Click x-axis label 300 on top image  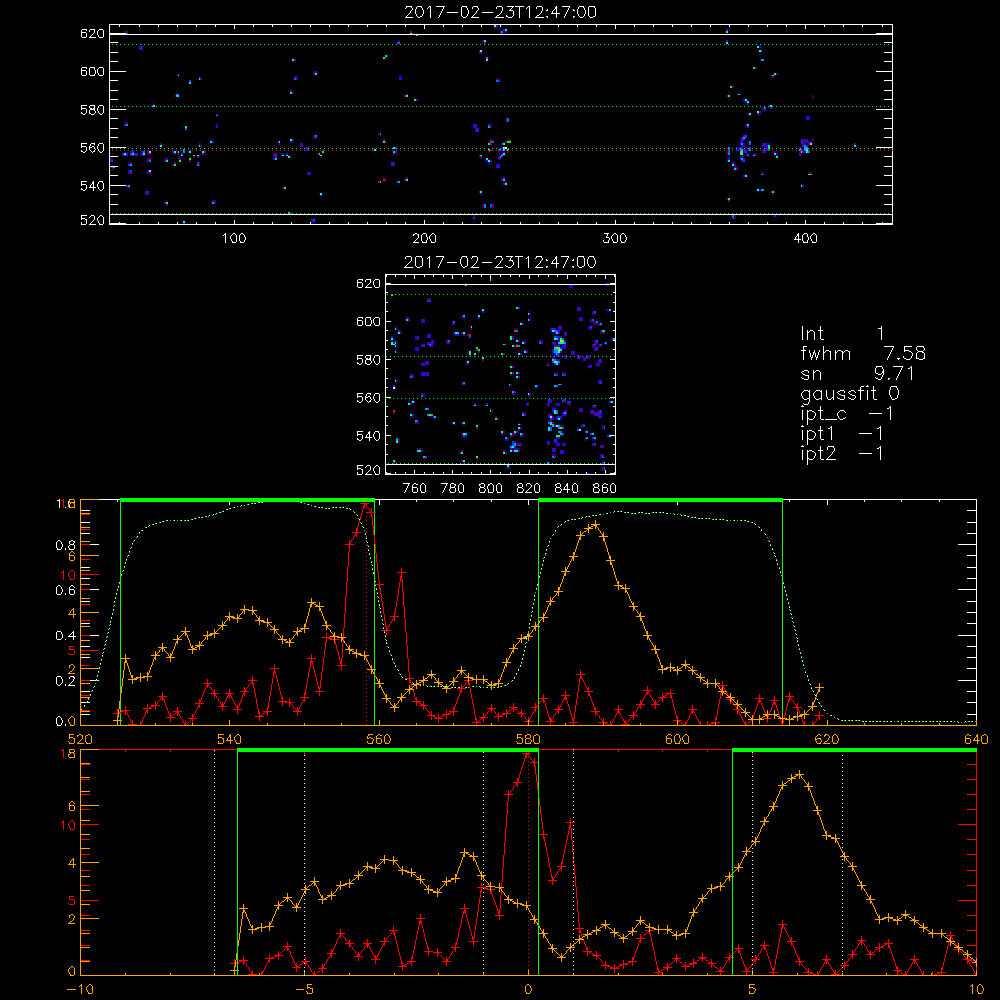click(615, 239)
